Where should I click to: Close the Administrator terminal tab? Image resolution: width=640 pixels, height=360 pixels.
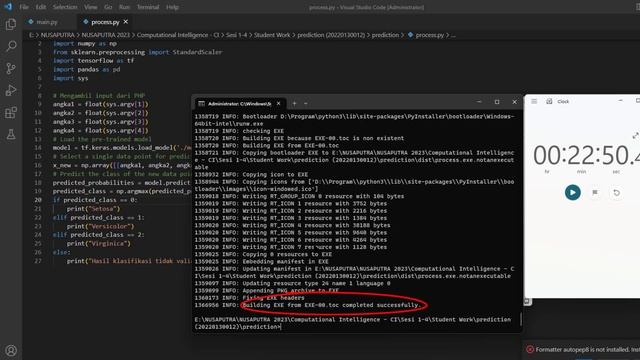pos(278,104)
